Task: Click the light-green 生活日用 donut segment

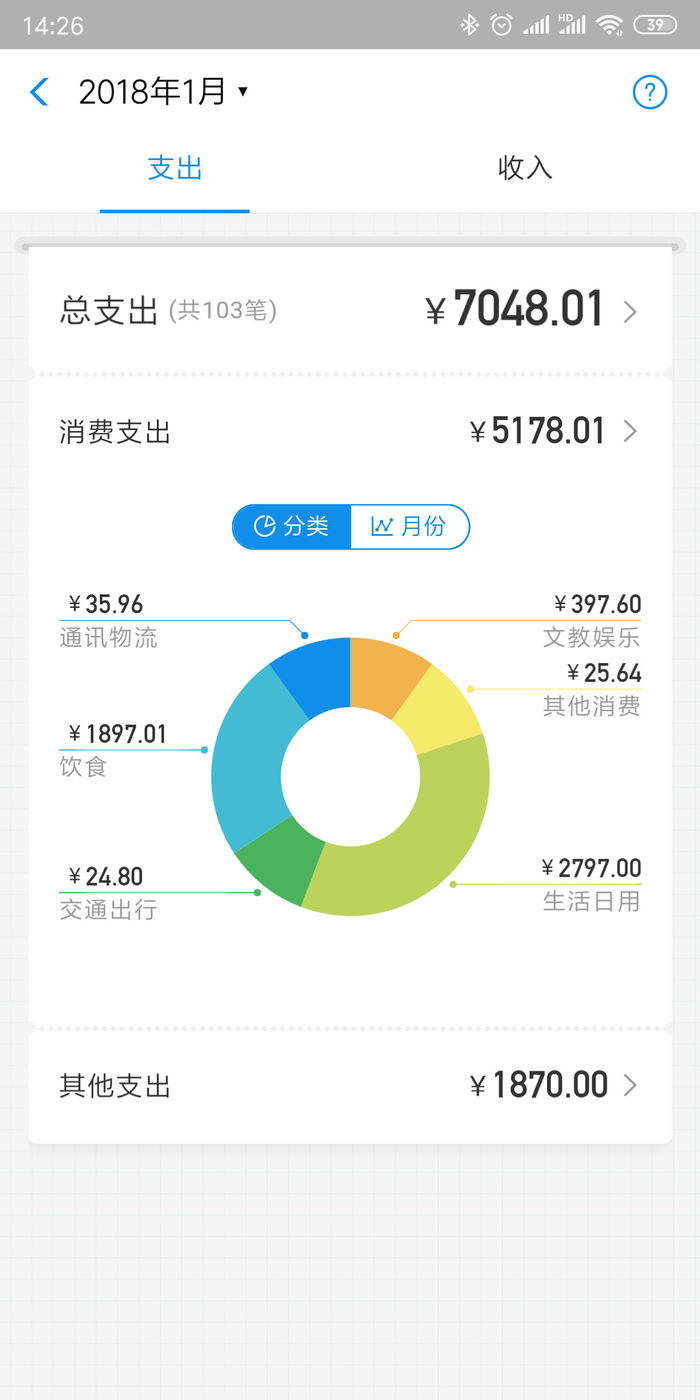Action: [x=420, y=850]
